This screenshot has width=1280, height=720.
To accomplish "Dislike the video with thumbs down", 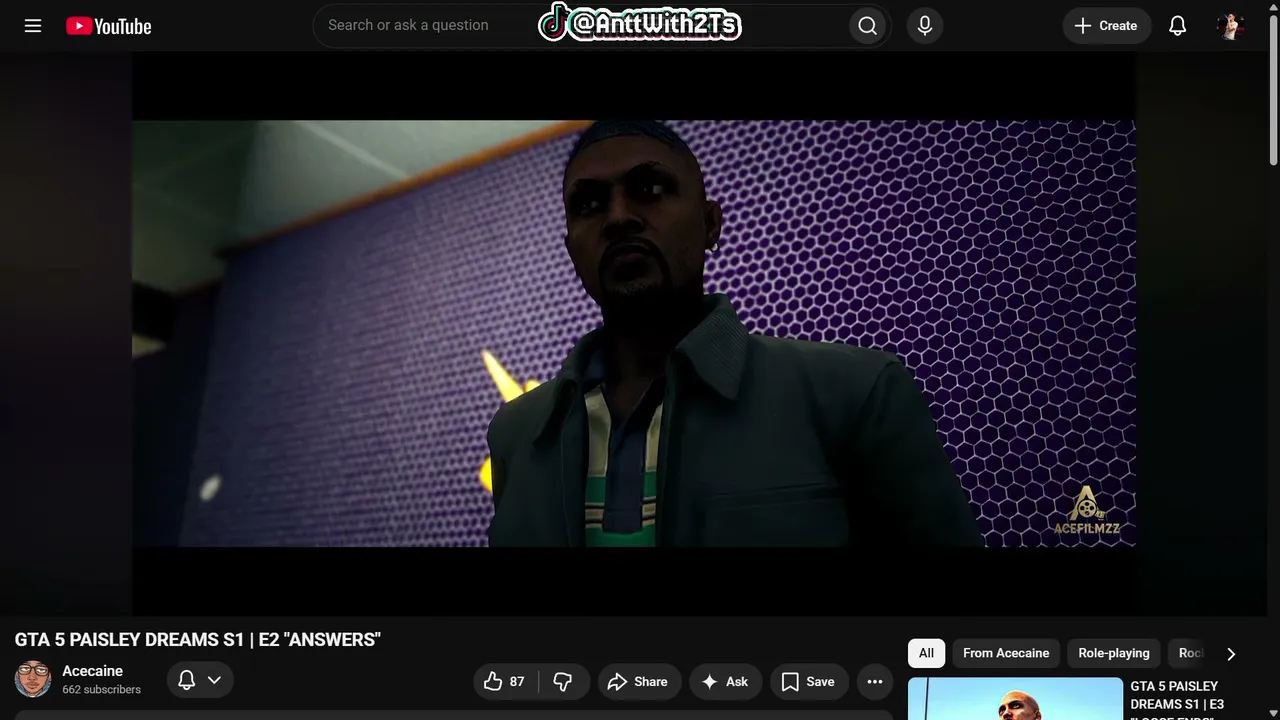I will click(x=563, y=681).
